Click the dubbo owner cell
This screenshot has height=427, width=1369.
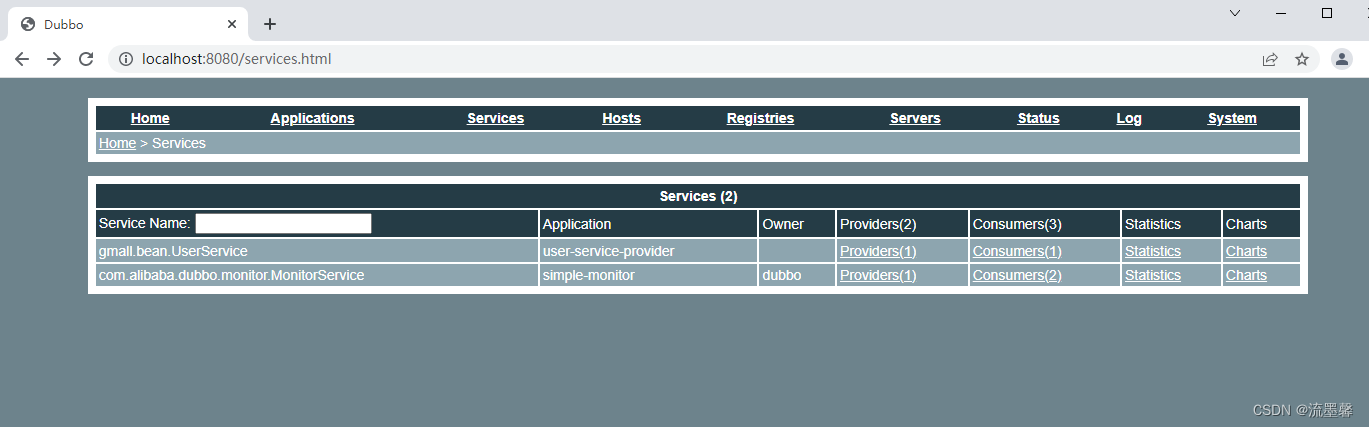pos(797,275)
